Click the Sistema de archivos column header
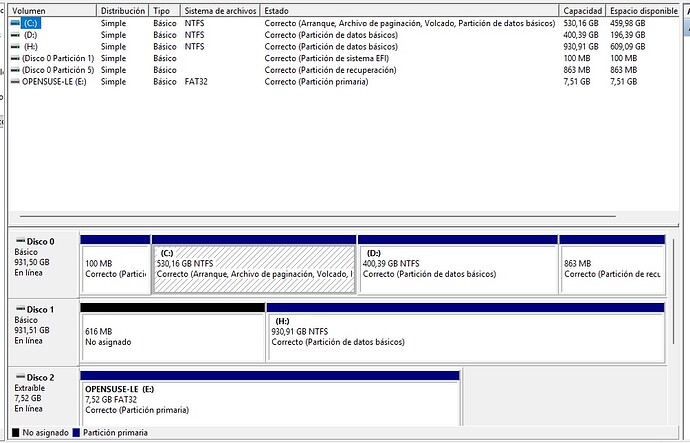 click(219, 9)
